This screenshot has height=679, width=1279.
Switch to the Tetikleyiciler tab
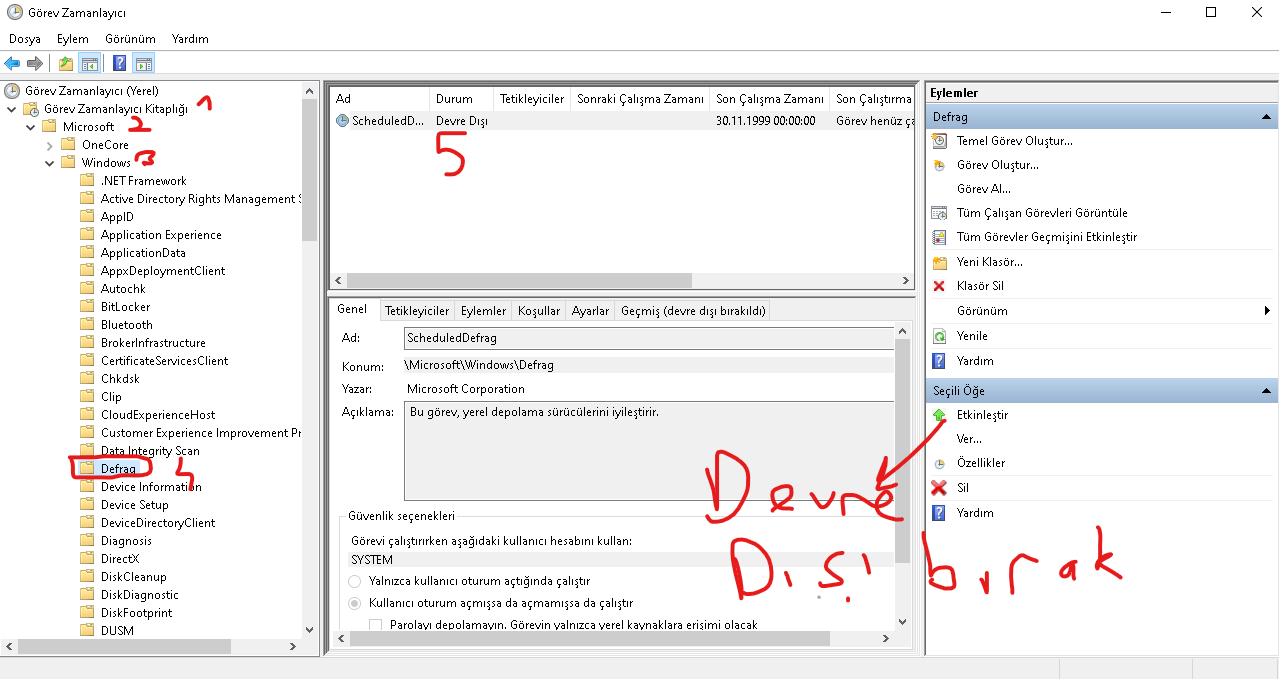417,311
